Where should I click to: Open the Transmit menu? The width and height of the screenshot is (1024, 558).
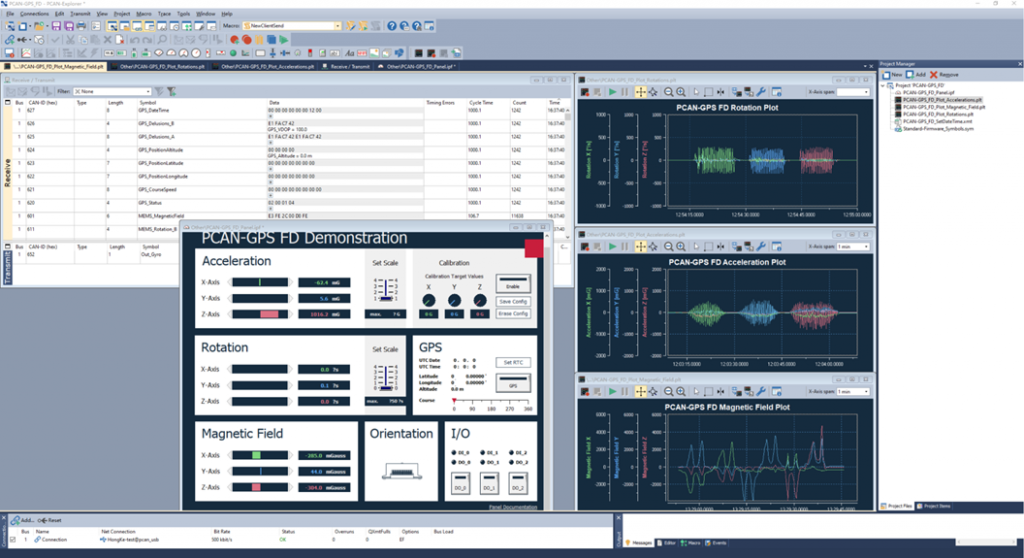[x=80, y=14]
